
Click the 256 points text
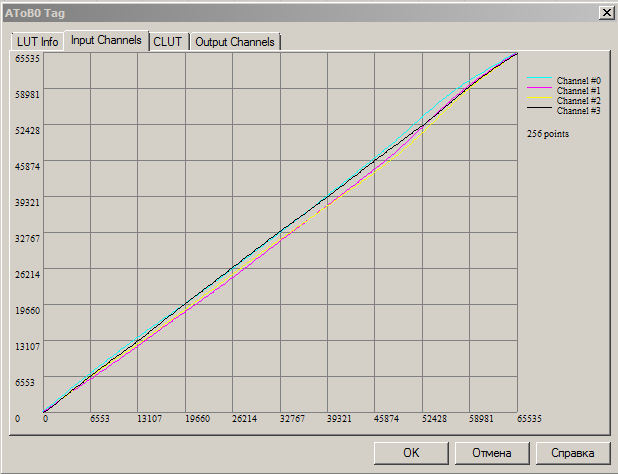click(548, 133)
